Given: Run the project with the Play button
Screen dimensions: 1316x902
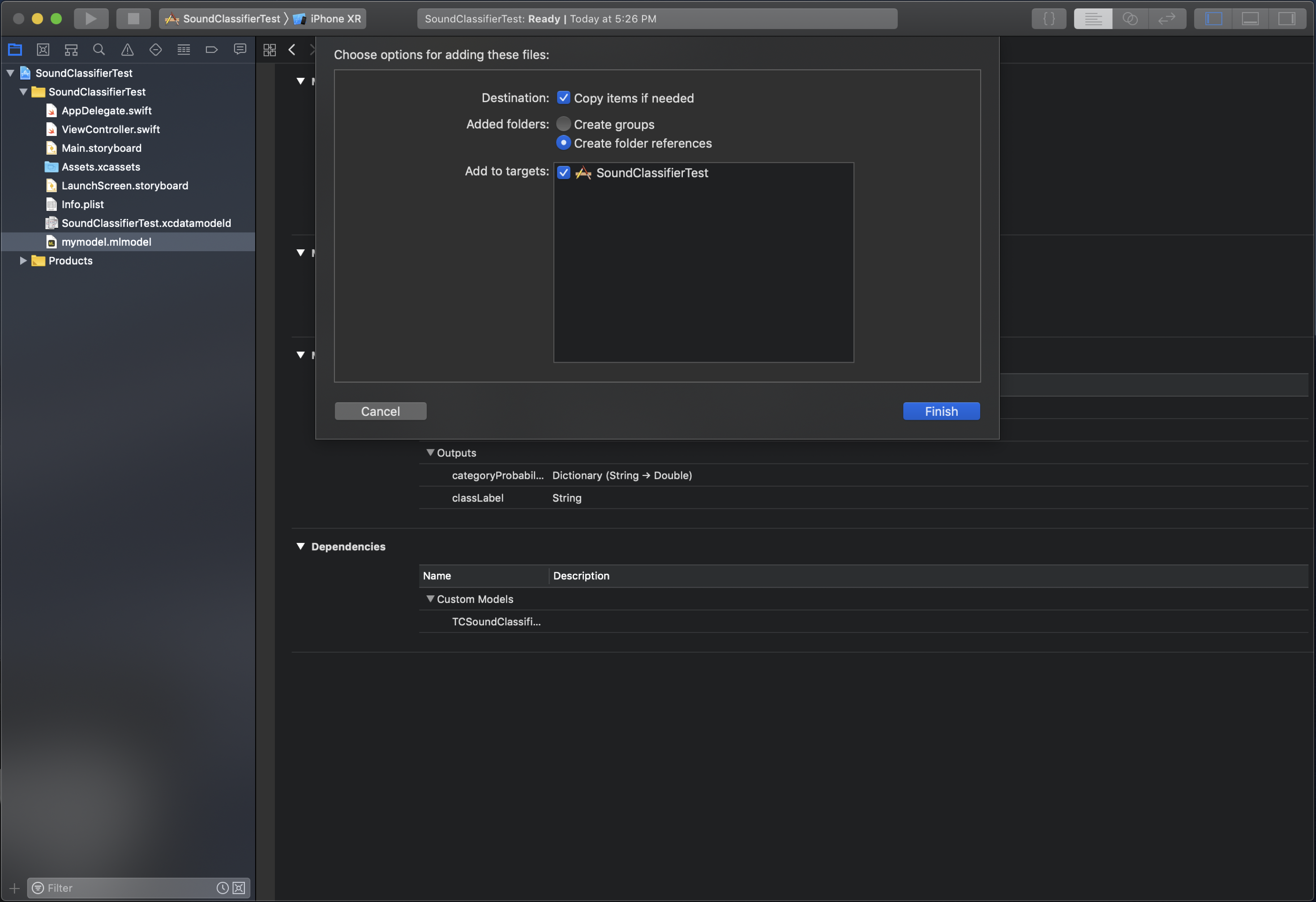Looking at the screenshot, I should tap(90, 19).
